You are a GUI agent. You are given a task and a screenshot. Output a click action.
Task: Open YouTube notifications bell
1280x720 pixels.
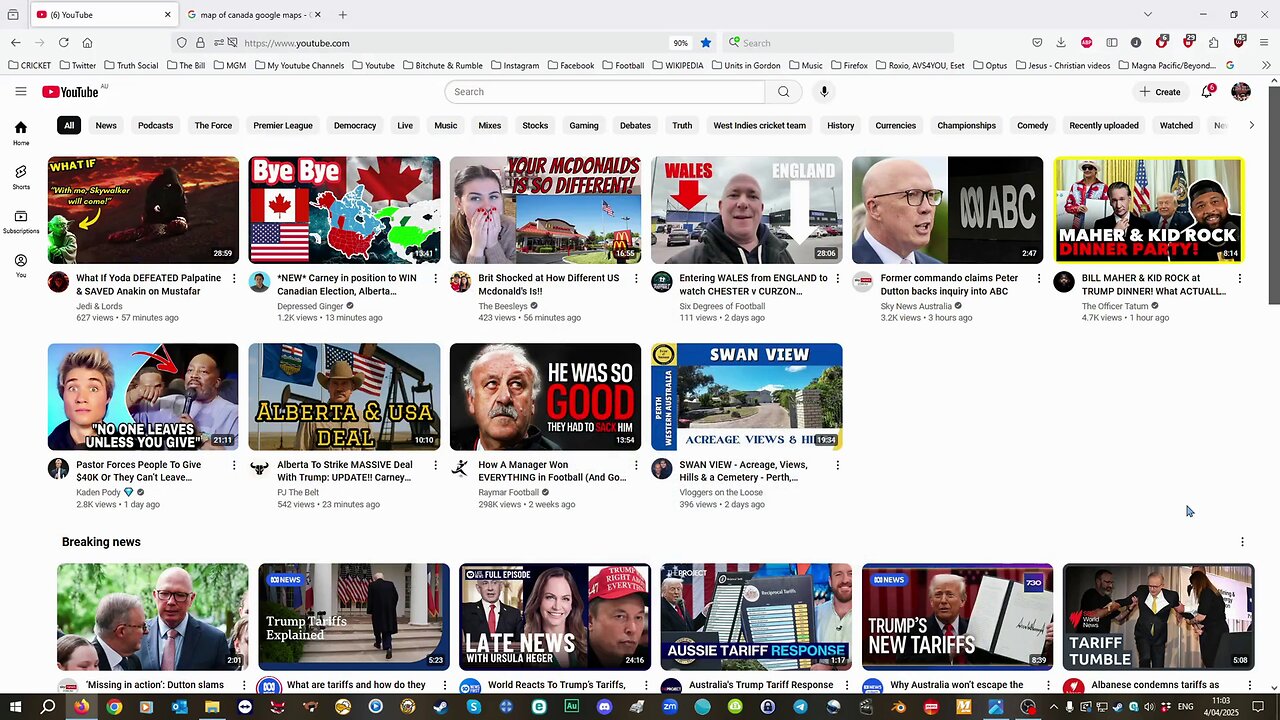[x=1207, y=91]
